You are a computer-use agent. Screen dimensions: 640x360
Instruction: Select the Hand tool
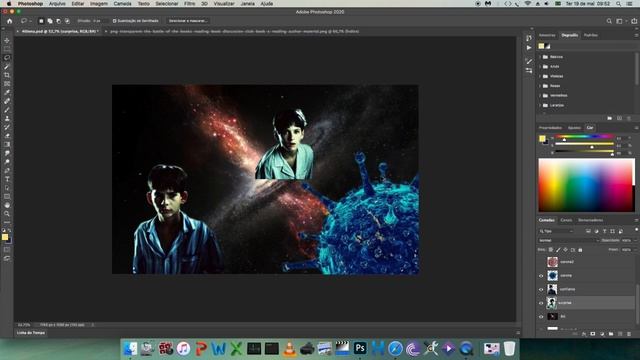click(7, 205)
